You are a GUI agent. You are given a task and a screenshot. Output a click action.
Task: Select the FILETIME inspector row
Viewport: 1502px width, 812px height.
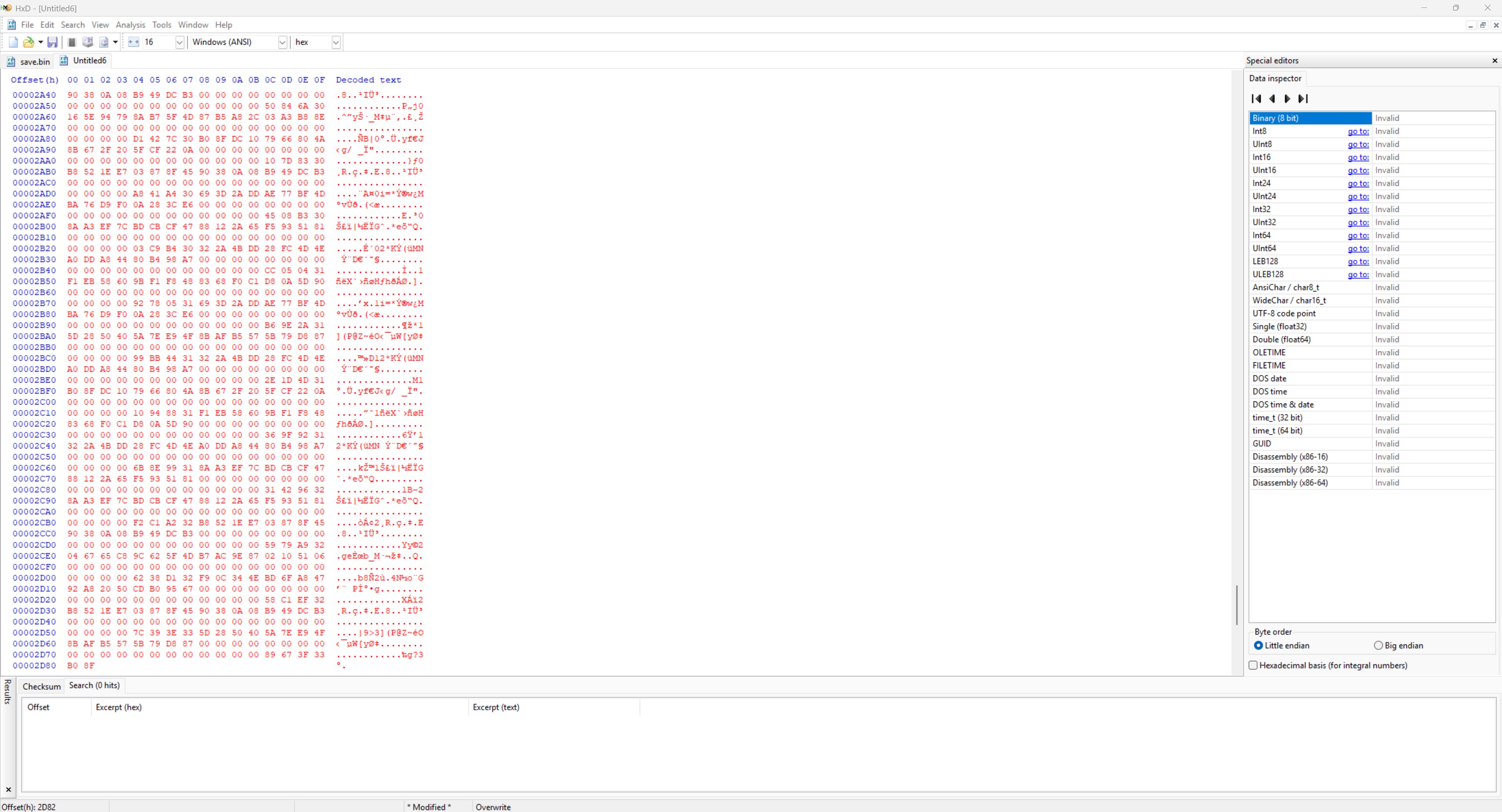pos(1372,365)
